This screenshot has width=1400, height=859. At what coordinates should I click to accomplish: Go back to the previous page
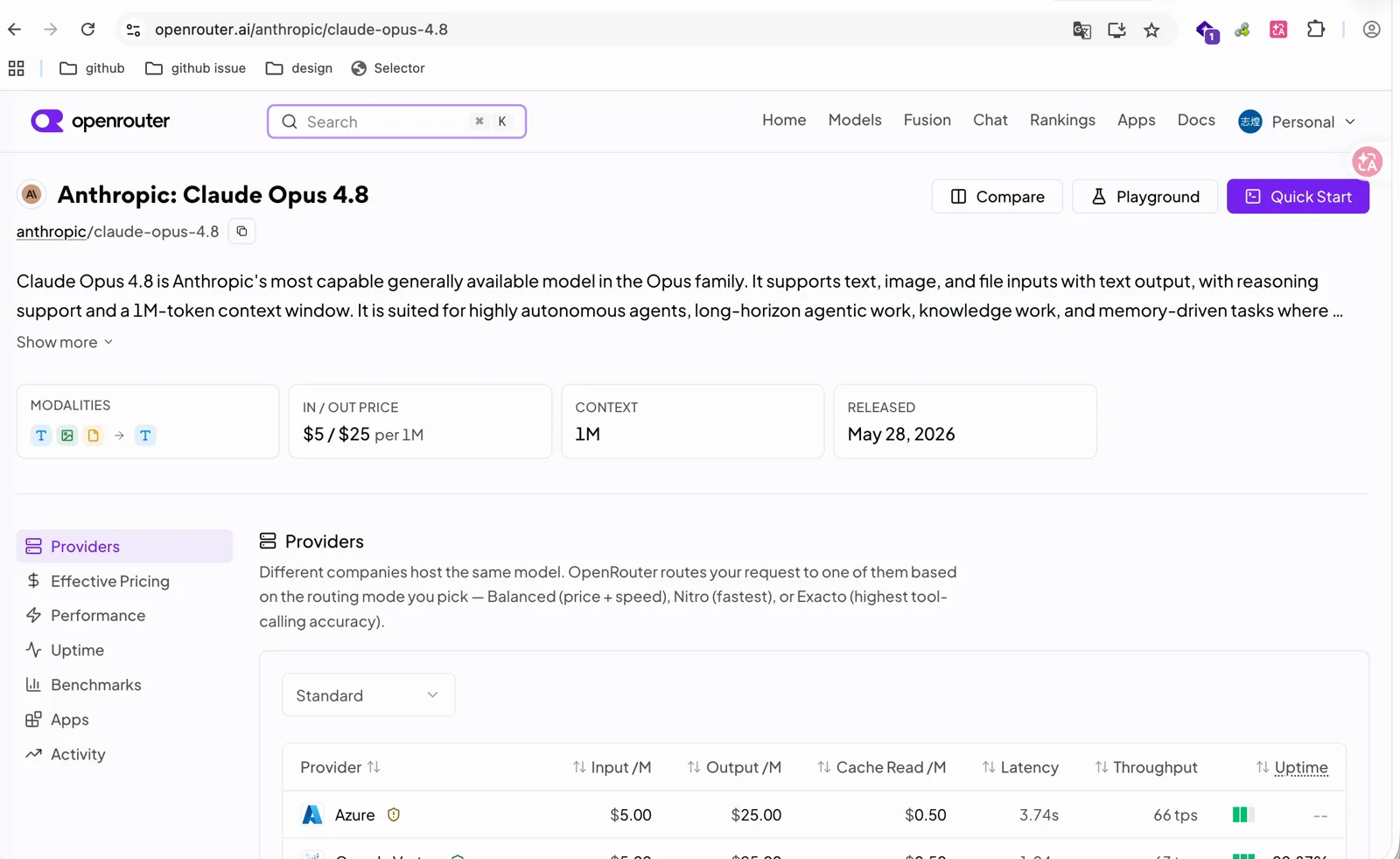pos(15,30)
